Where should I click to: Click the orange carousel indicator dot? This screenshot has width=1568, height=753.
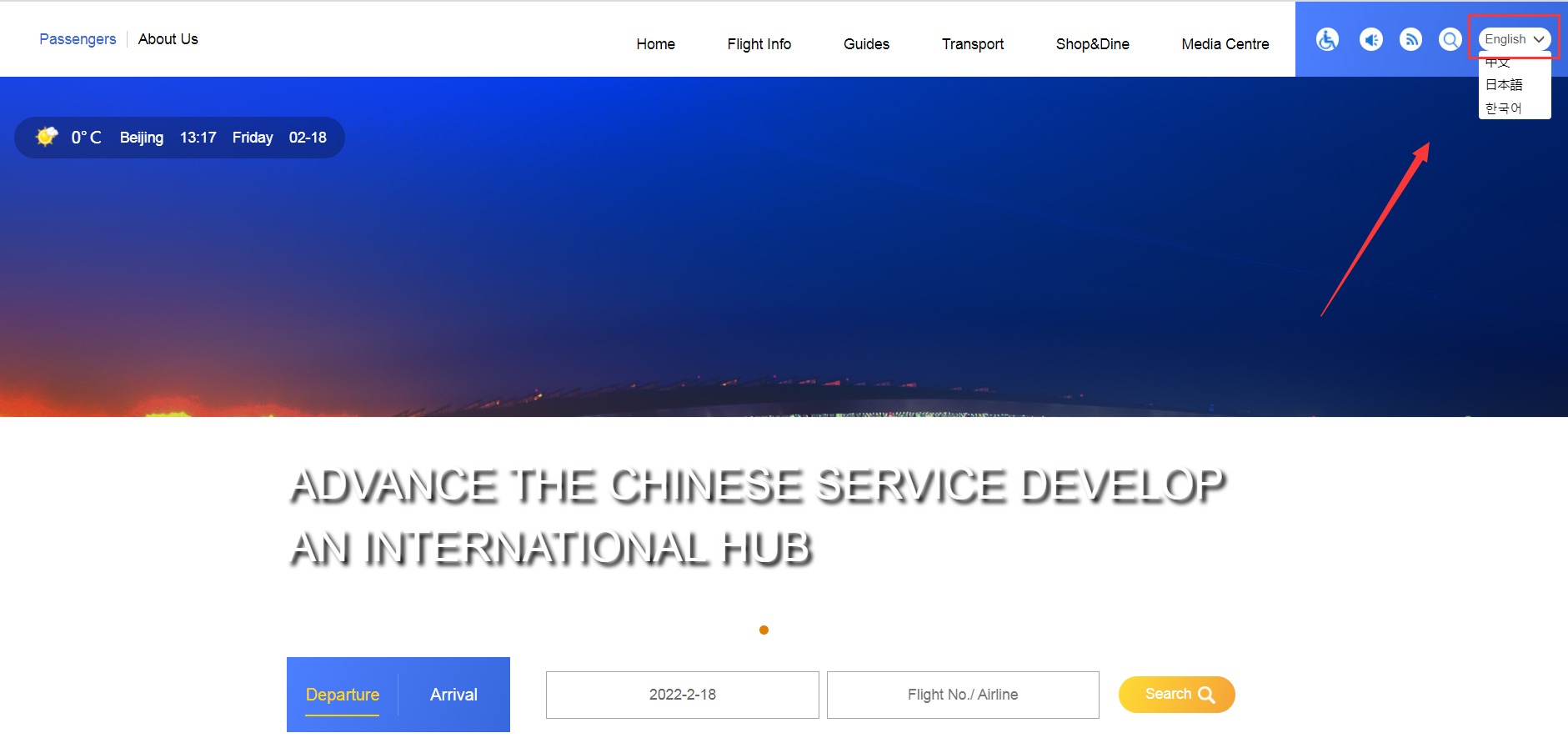click(x=764, y=630)
